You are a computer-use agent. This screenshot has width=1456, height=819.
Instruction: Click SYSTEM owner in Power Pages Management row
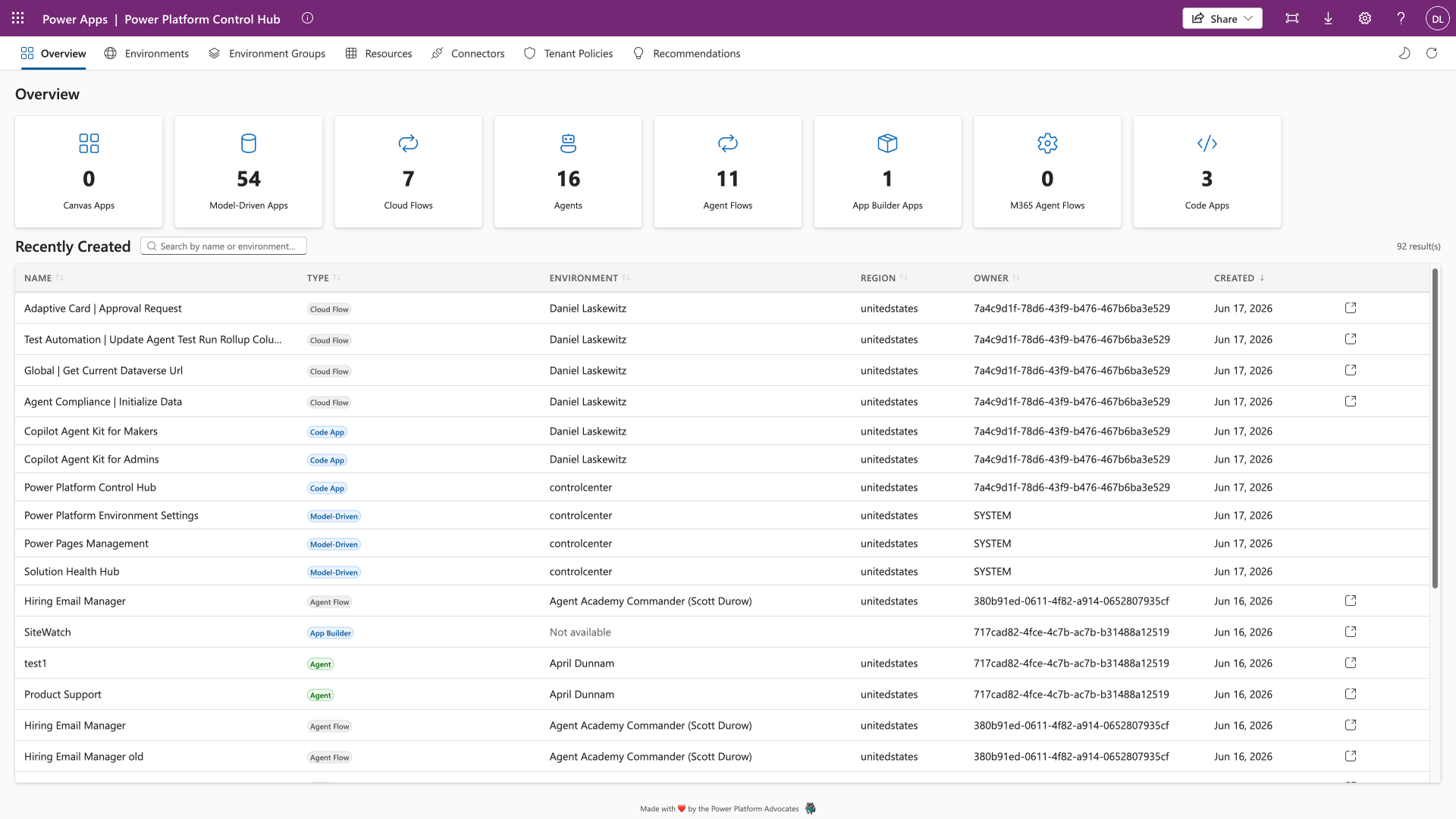pos(993,544)
